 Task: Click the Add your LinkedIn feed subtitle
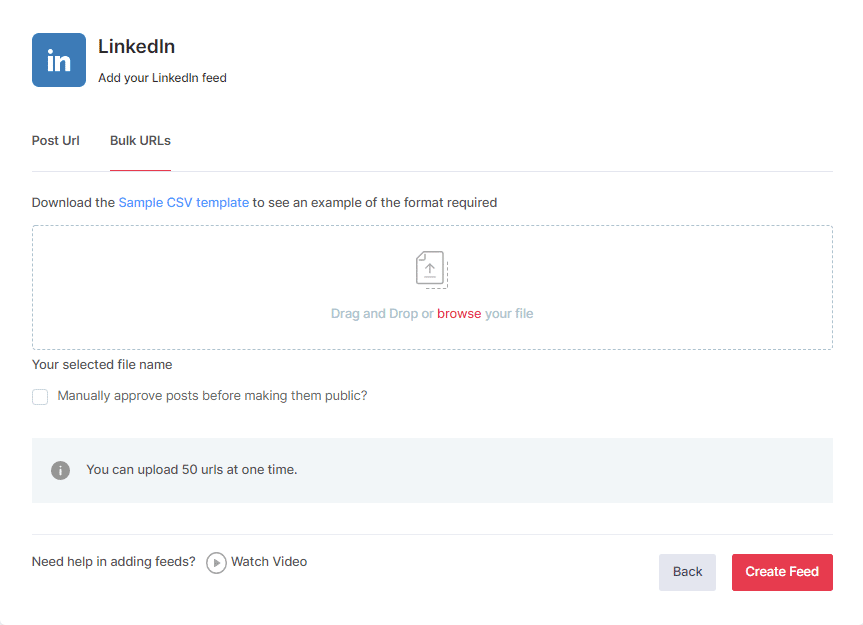click(x=162, y=78)
